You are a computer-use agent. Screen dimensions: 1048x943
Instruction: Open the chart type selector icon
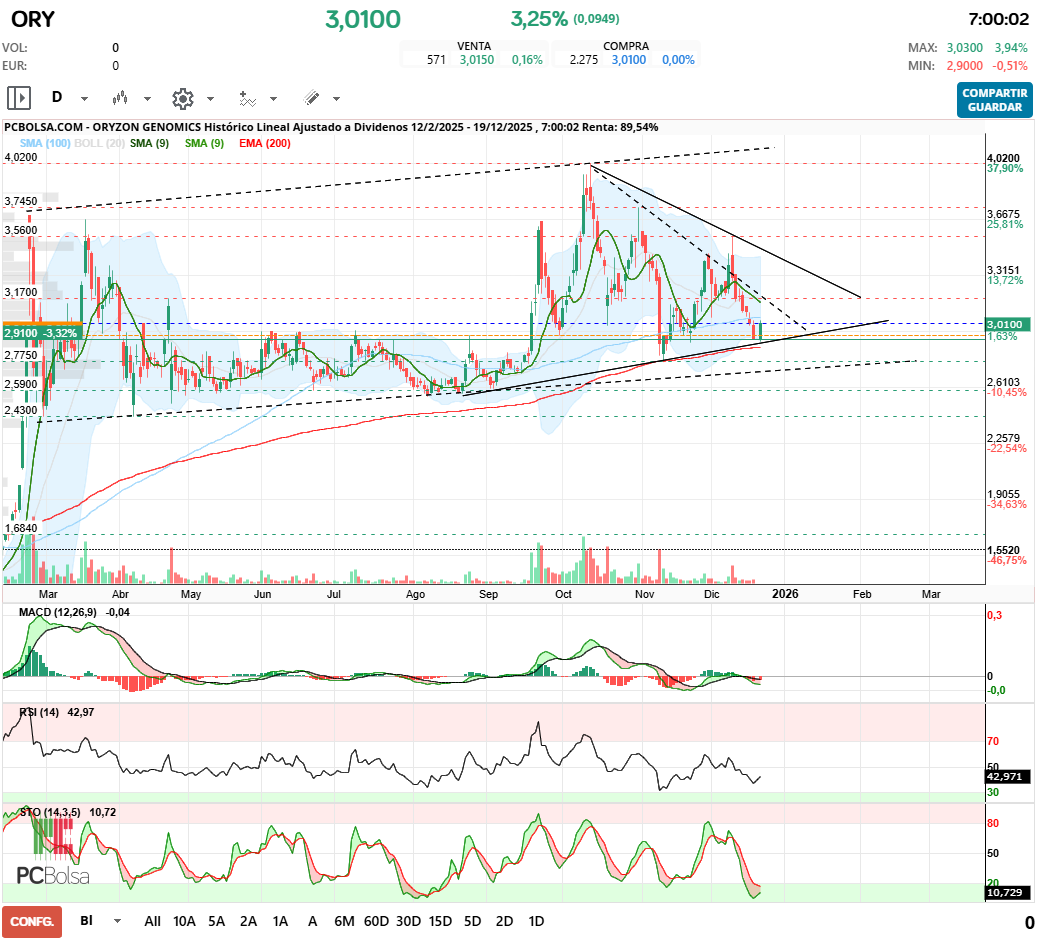coord(120,97)
